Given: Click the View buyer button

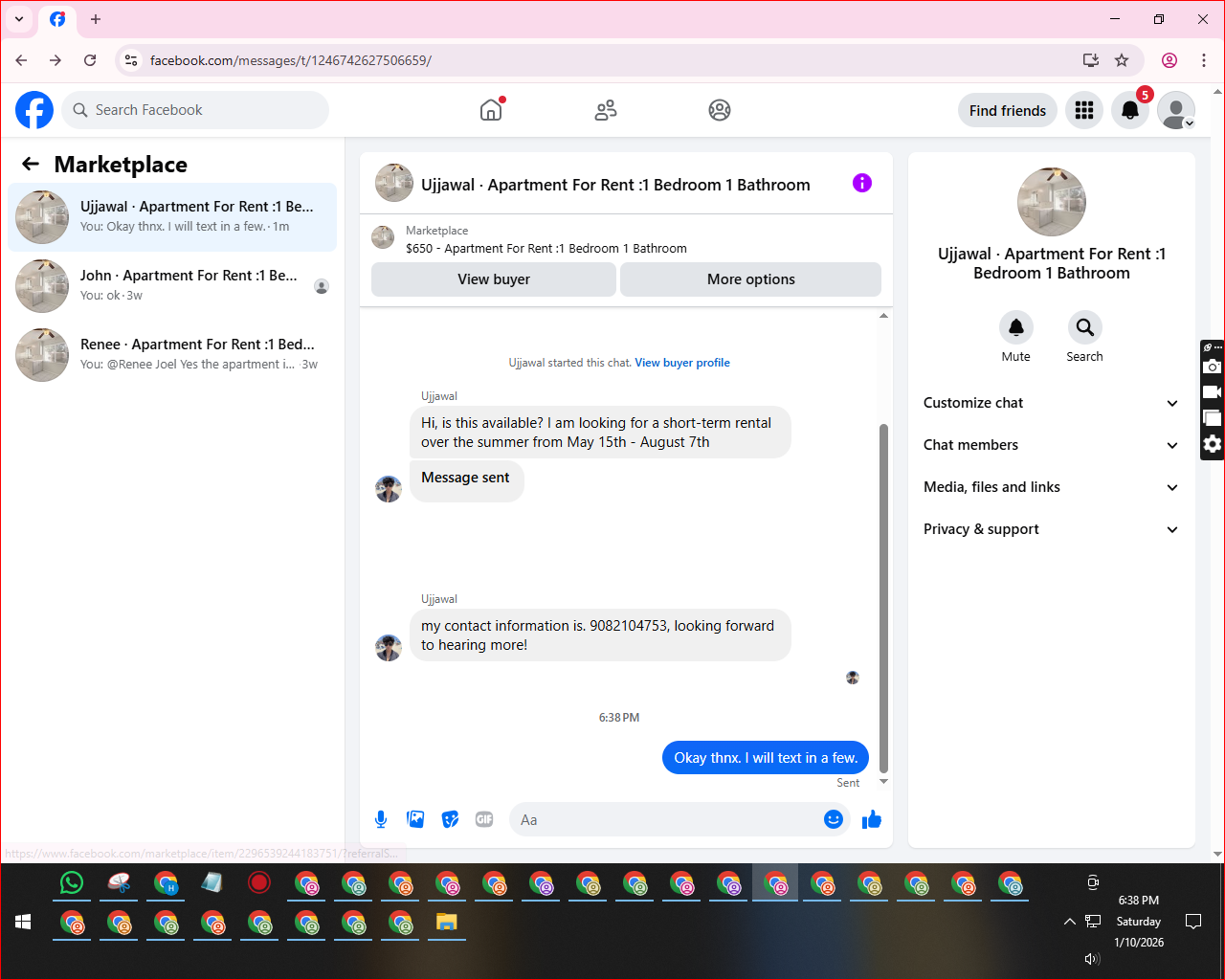Looking at the screenshot, I should tap(494, 279).
